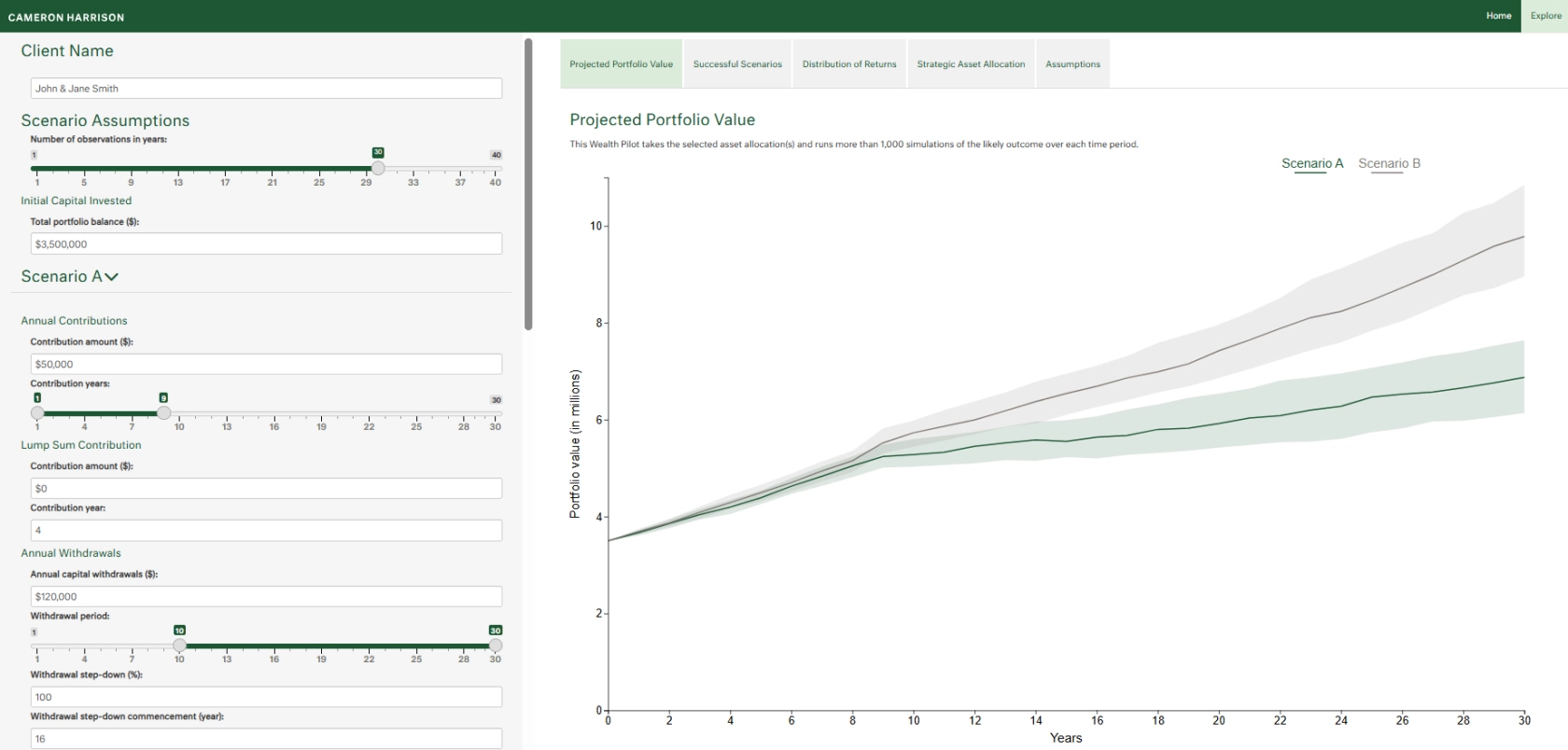Click the Annual capital withdrawals field
This screenshot has width=1568, height=750.
[x=266, y=597]
